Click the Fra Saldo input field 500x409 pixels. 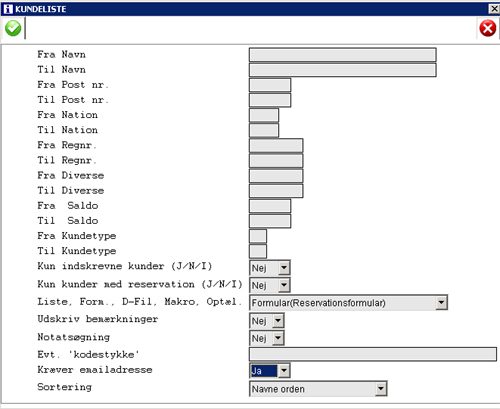tap(270, 206)
